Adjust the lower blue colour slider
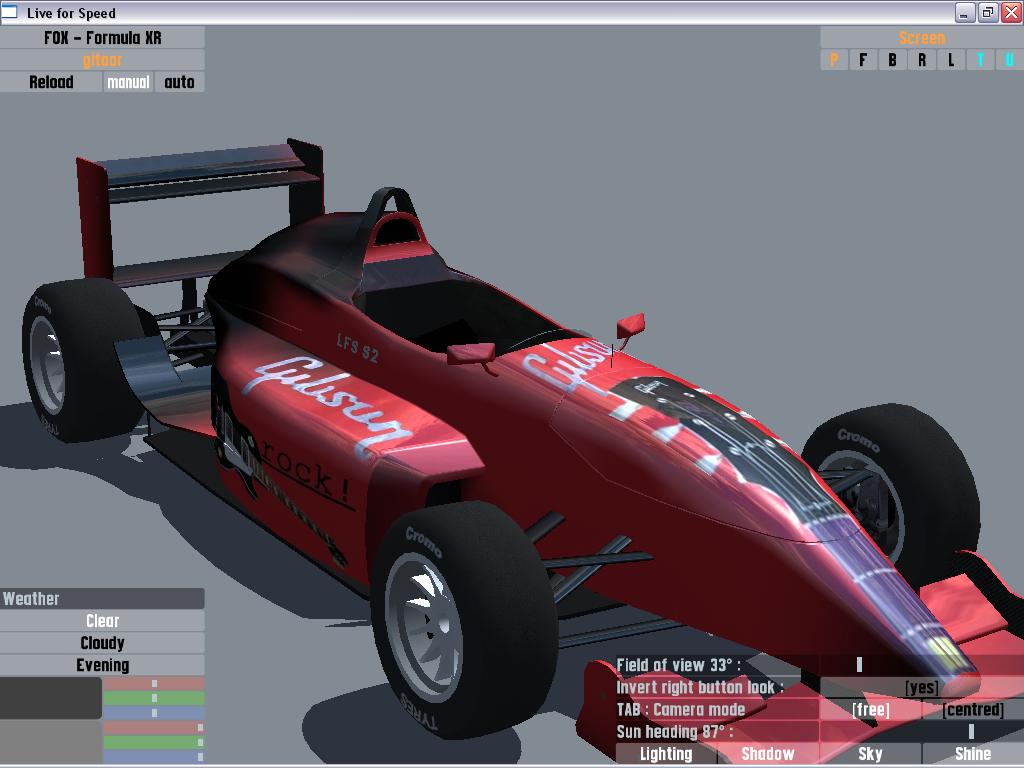The image size is (1024, 768). tap(153, 756)
